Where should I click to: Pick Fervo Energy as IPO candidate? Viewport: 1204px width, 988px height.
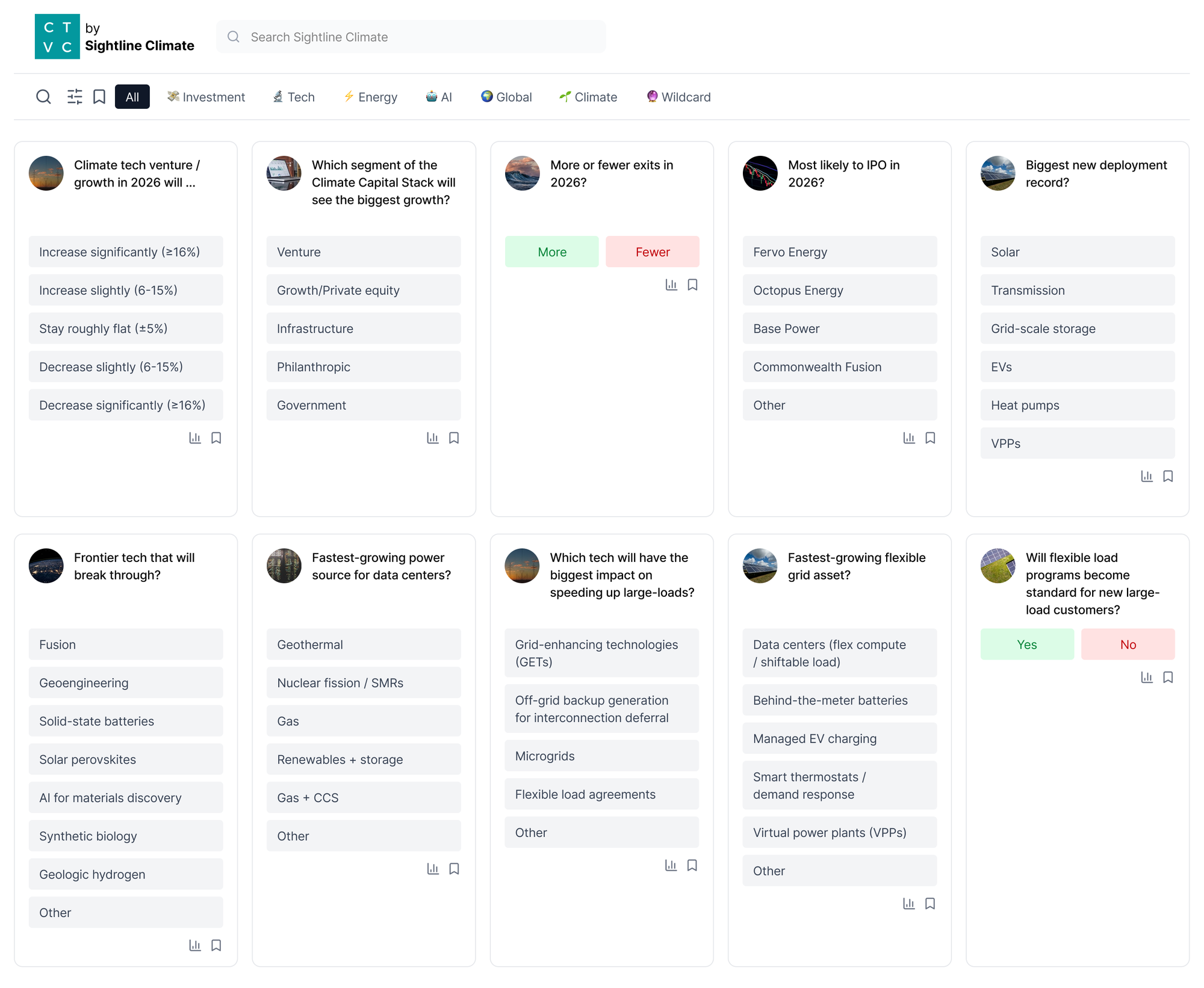[x=839, y=252]
